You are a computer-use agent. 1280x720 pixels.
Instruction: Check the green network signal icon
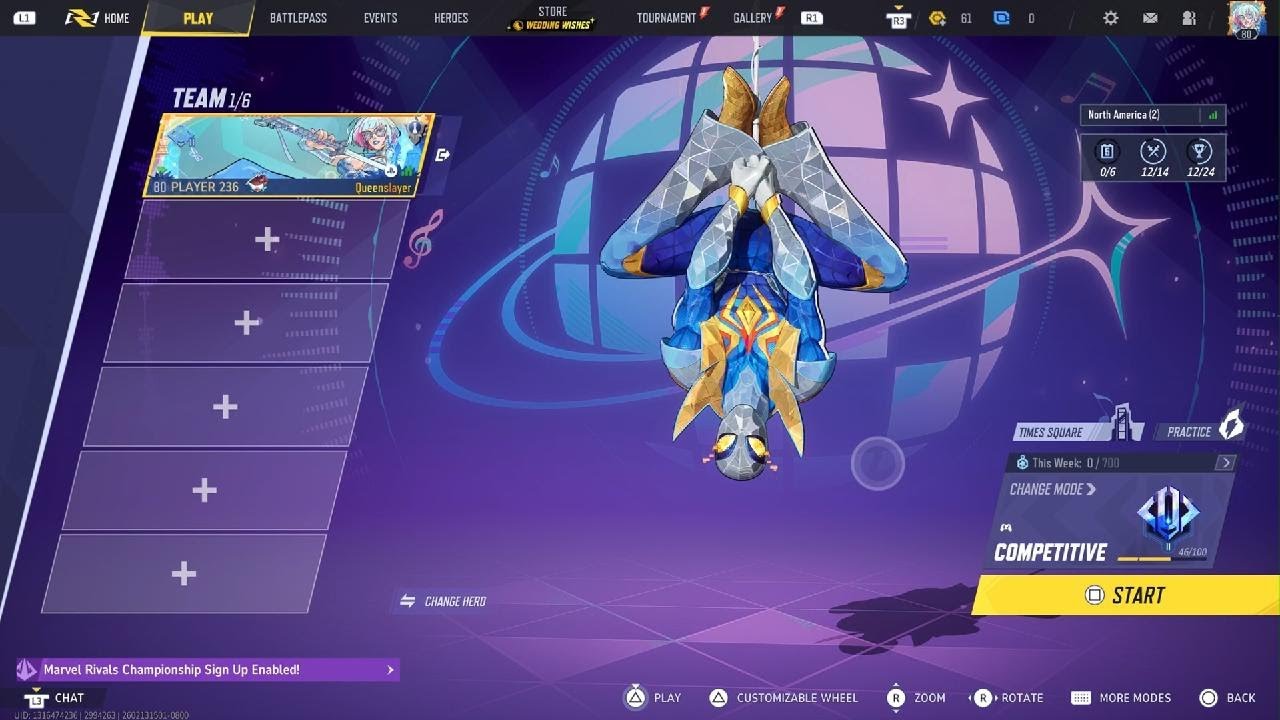click(x=1212, y=115)
